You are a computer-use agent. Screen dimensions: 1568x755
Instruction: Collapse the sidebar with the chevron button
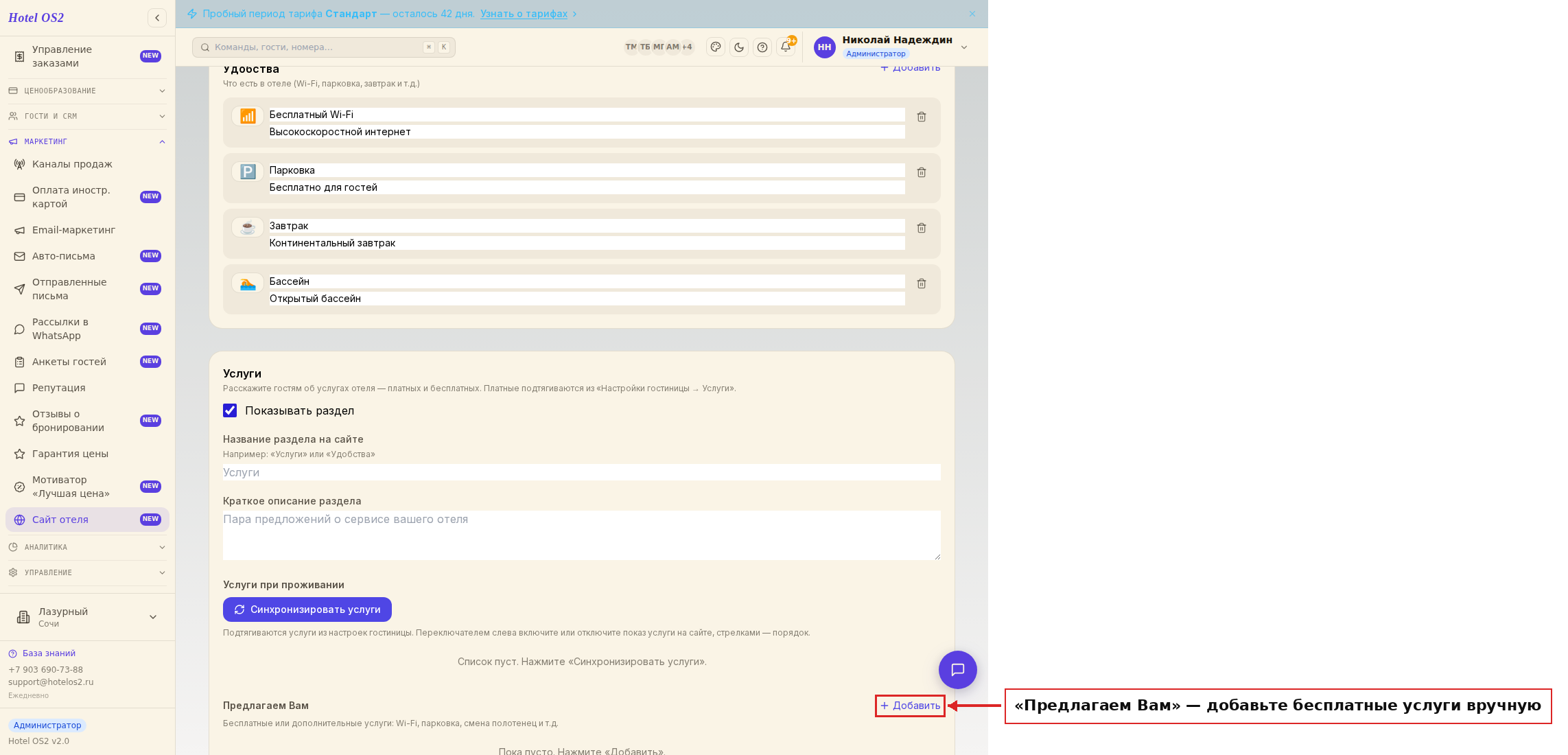157,18
